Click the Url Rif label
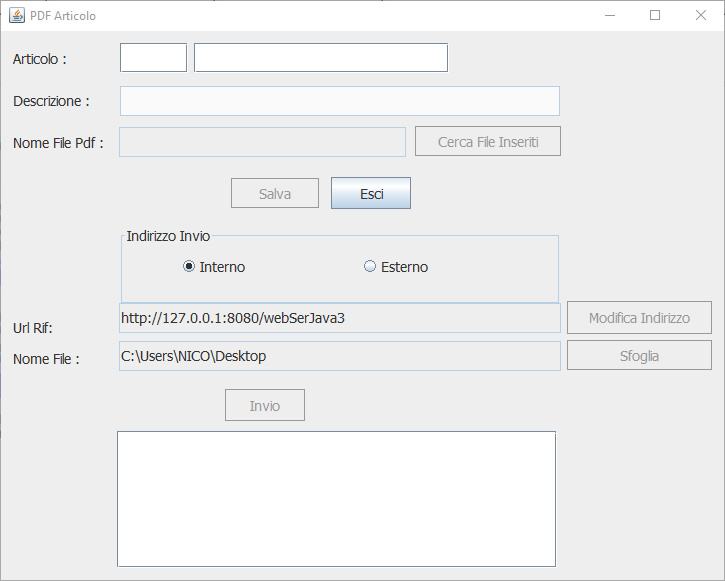This screenshot has height=581, width=725. point(33,328)
